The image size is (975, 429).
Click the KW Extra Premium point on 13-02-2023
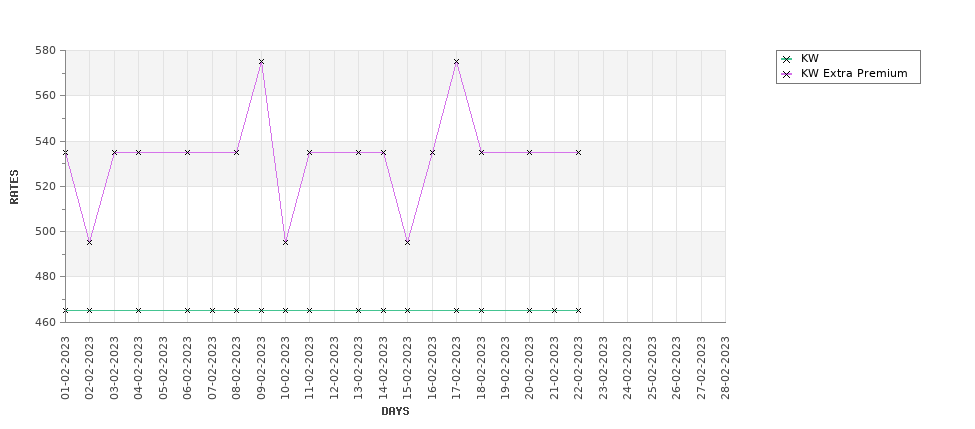click(358, 152)
